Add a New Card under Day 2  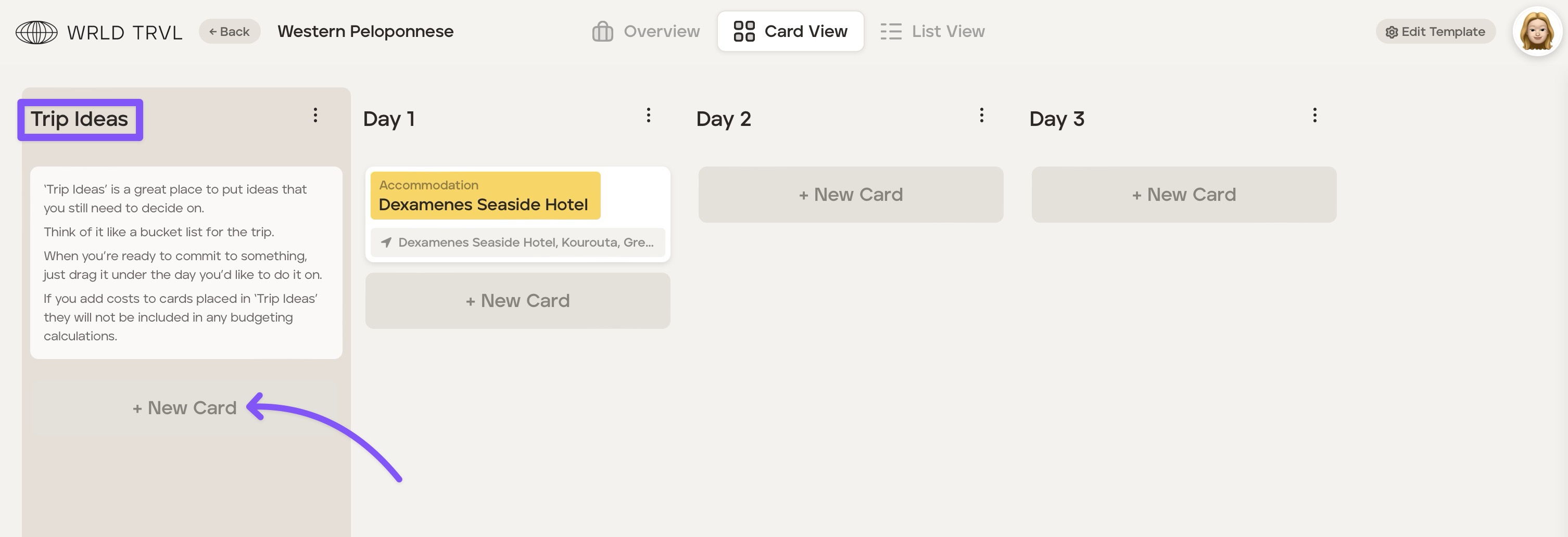tap(850, 195)
